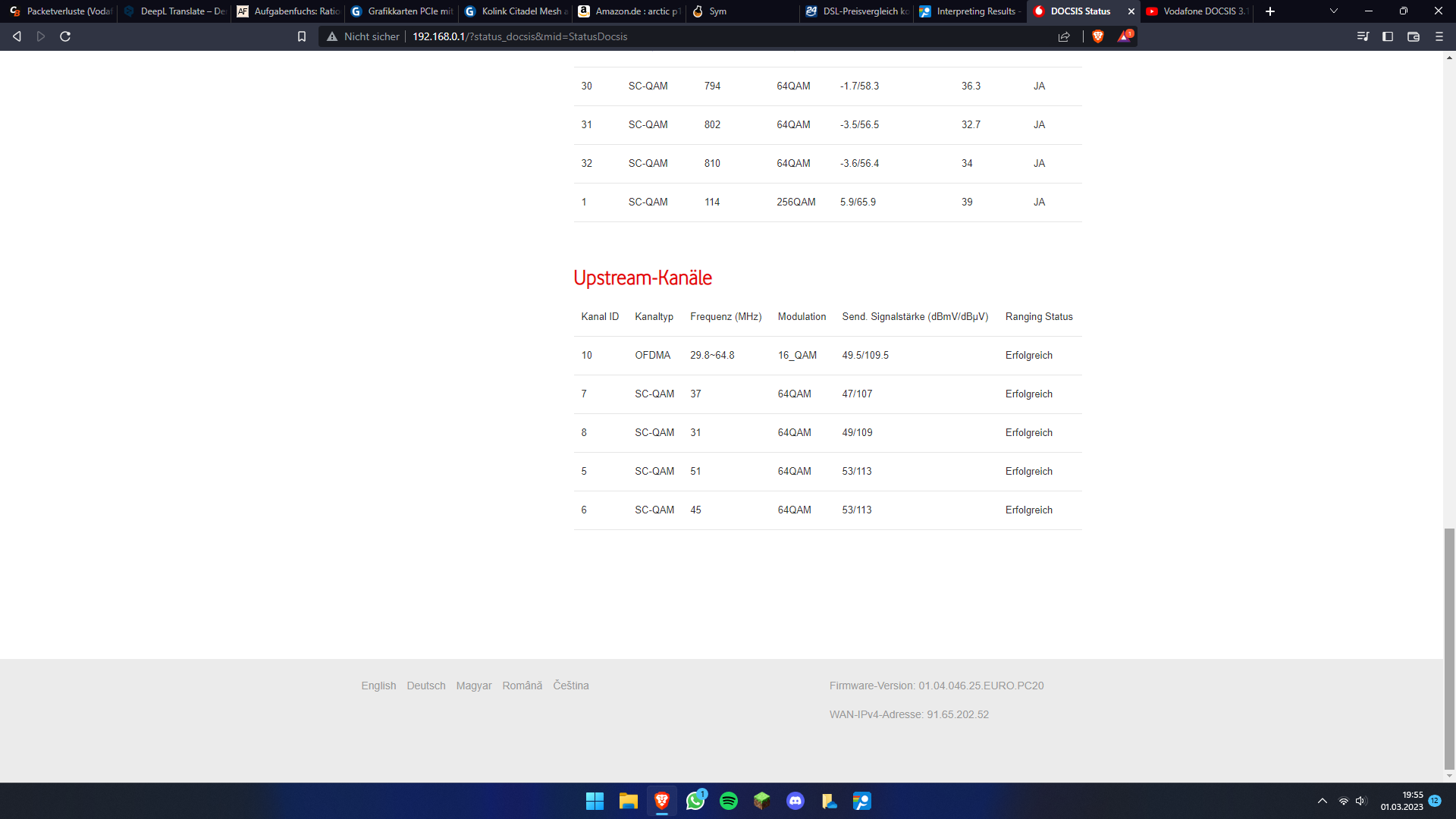Bookmark the router status page

(x=302, y=36)
